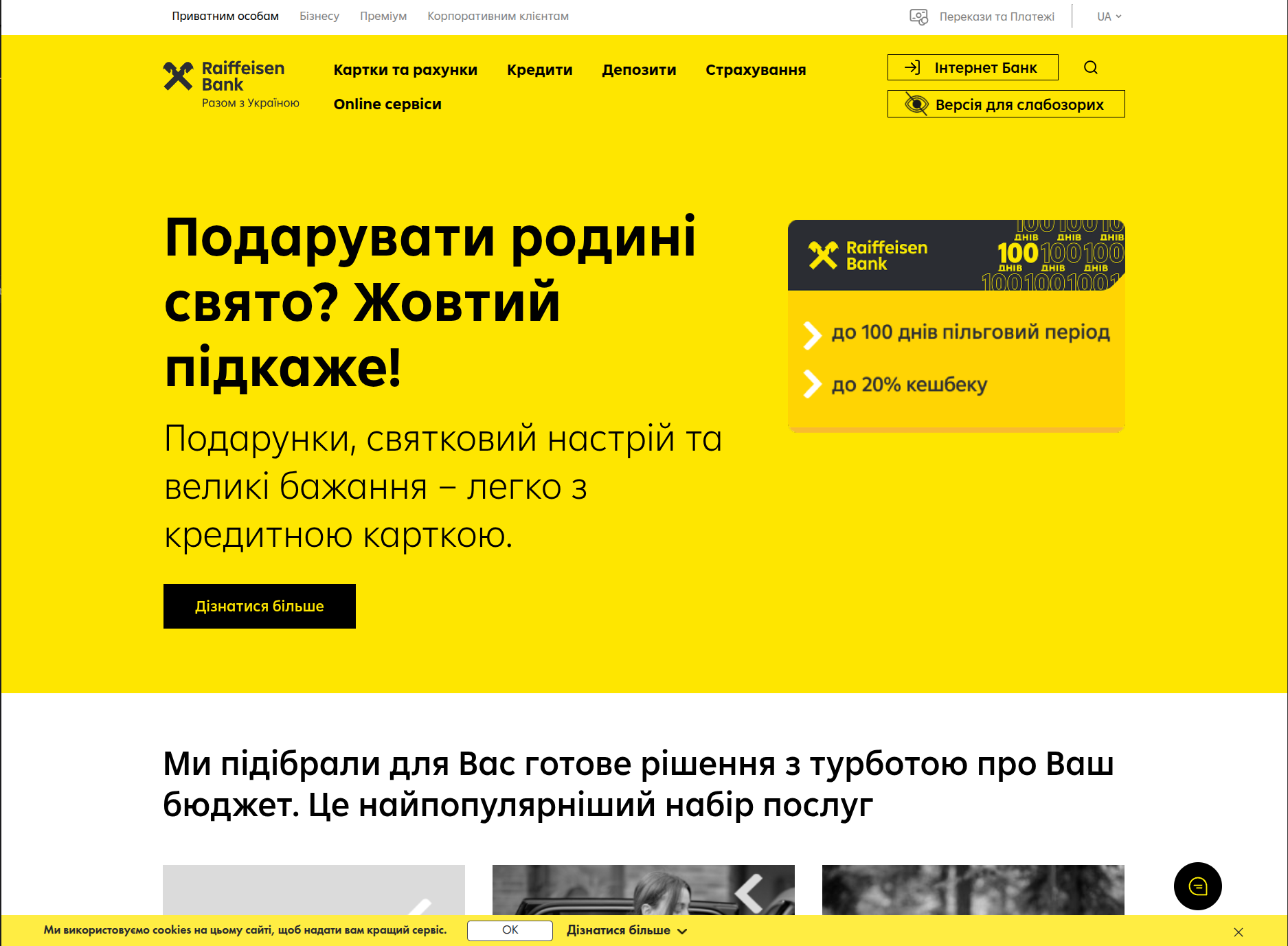Click the black 'Дізнатися більше' hero button
Screen dimensions: 1288x946
(260, 606)
